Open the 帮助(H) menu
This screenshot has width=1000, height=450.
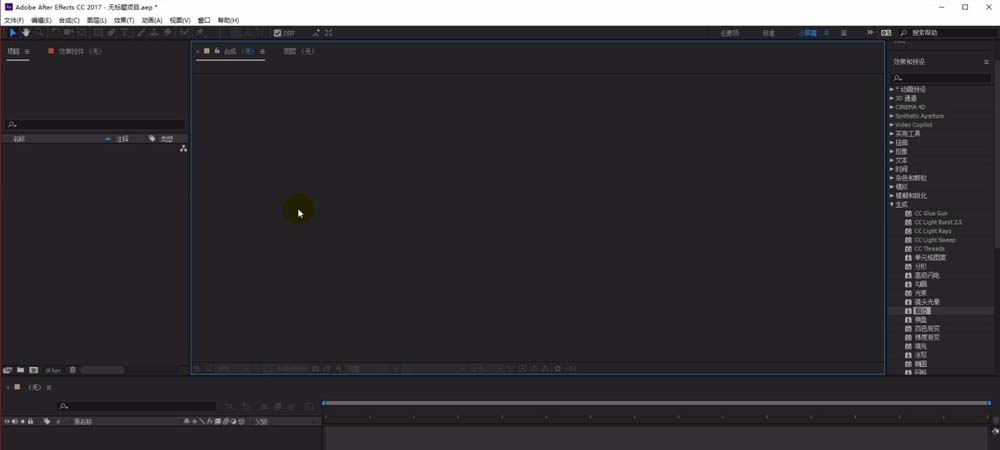[228, 20]
